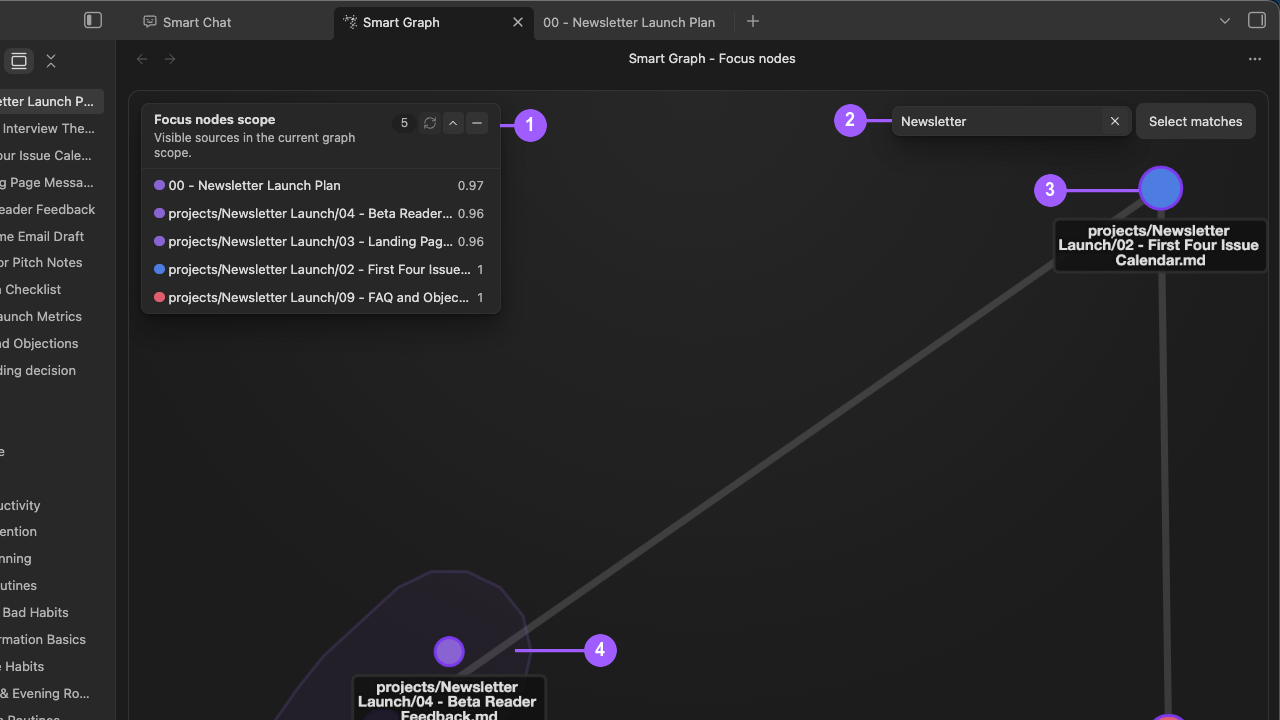Open the Launch P... note in sidebar
Screen dimensions: 1280x720
click(x=50, y=101)
